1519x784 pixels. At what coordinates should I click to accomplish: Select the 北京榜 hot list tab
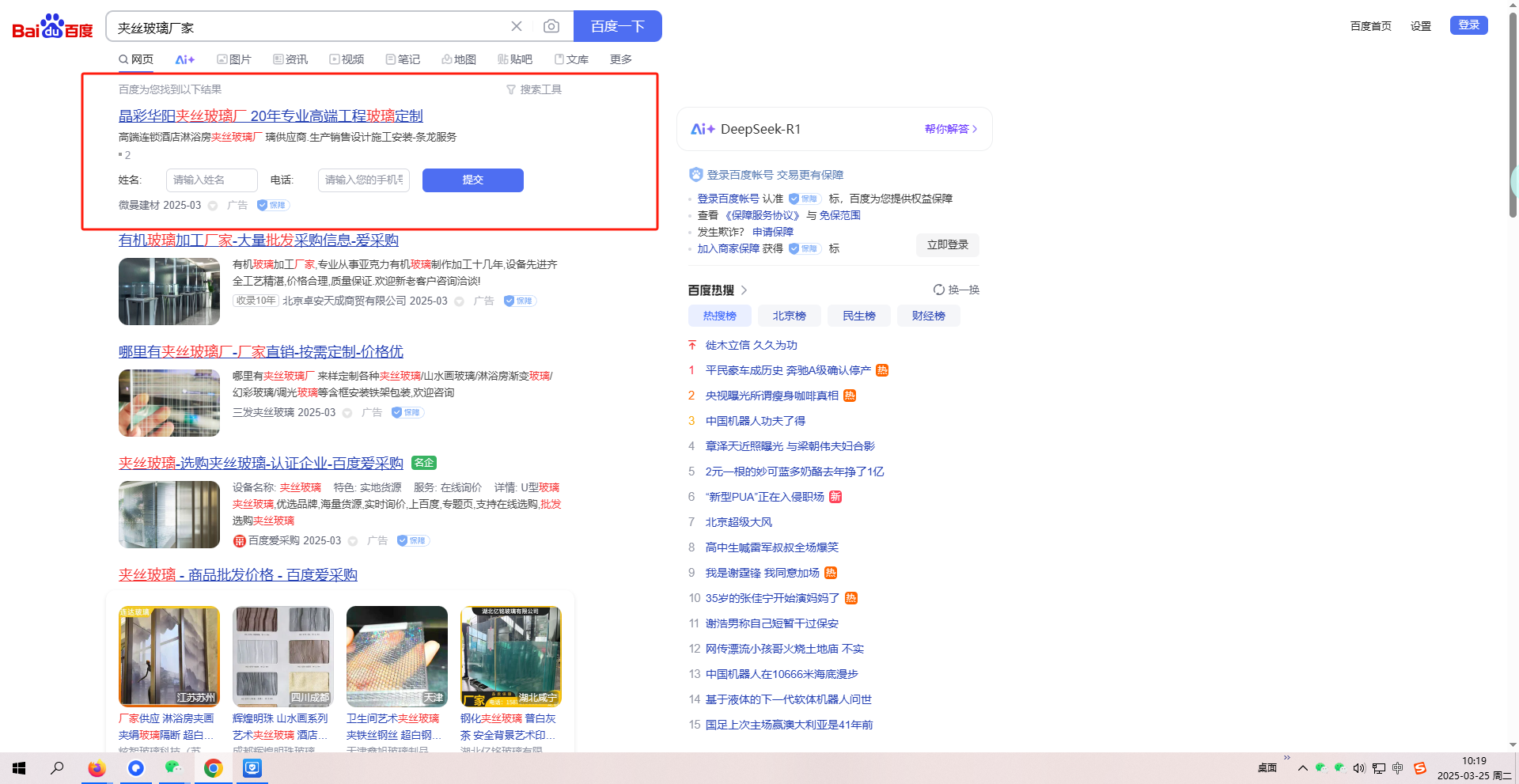[x=790, y=316]
